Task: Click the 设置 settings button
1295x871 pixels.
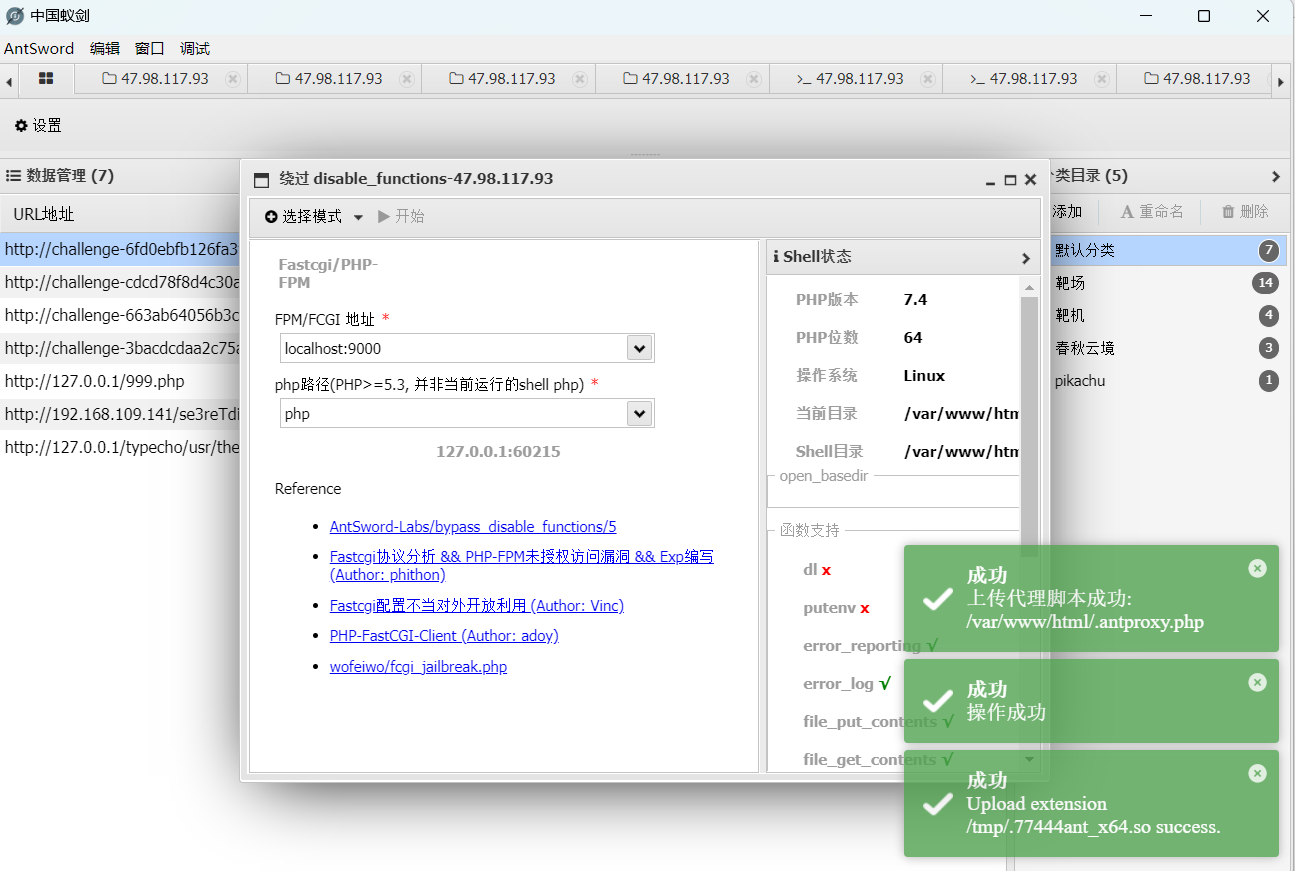Action: click(38, 126)
